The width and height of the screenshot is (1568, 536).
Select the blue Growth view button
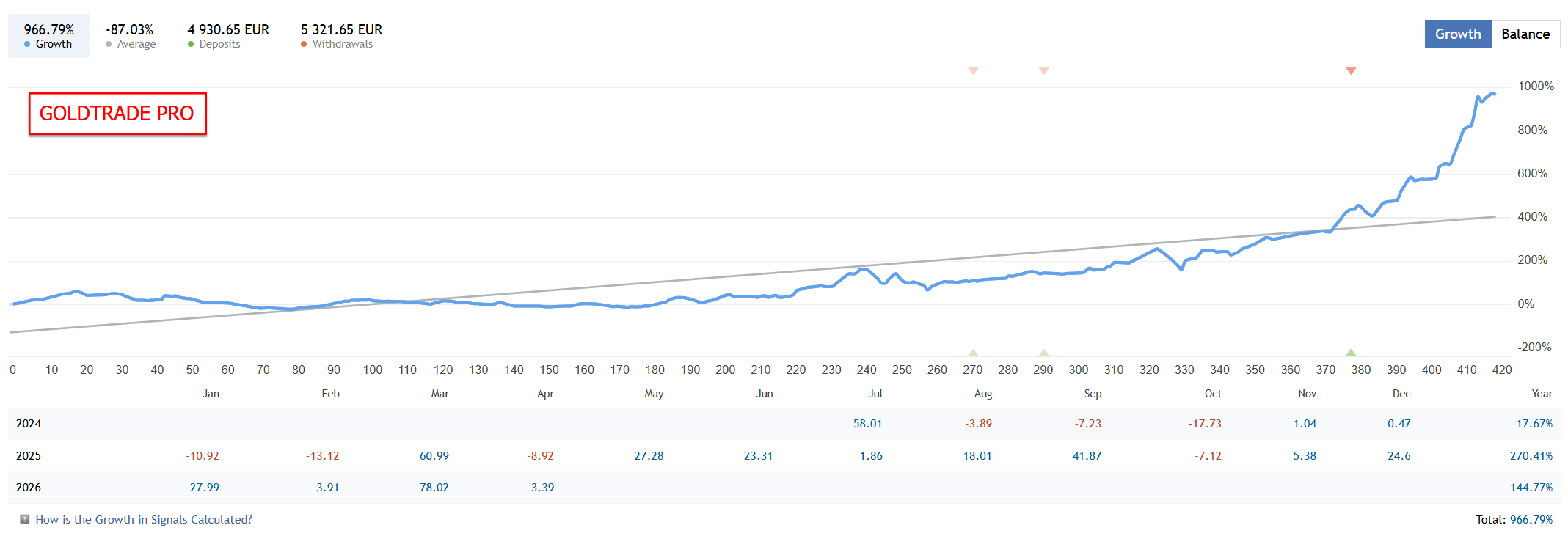click(1457, 34)
